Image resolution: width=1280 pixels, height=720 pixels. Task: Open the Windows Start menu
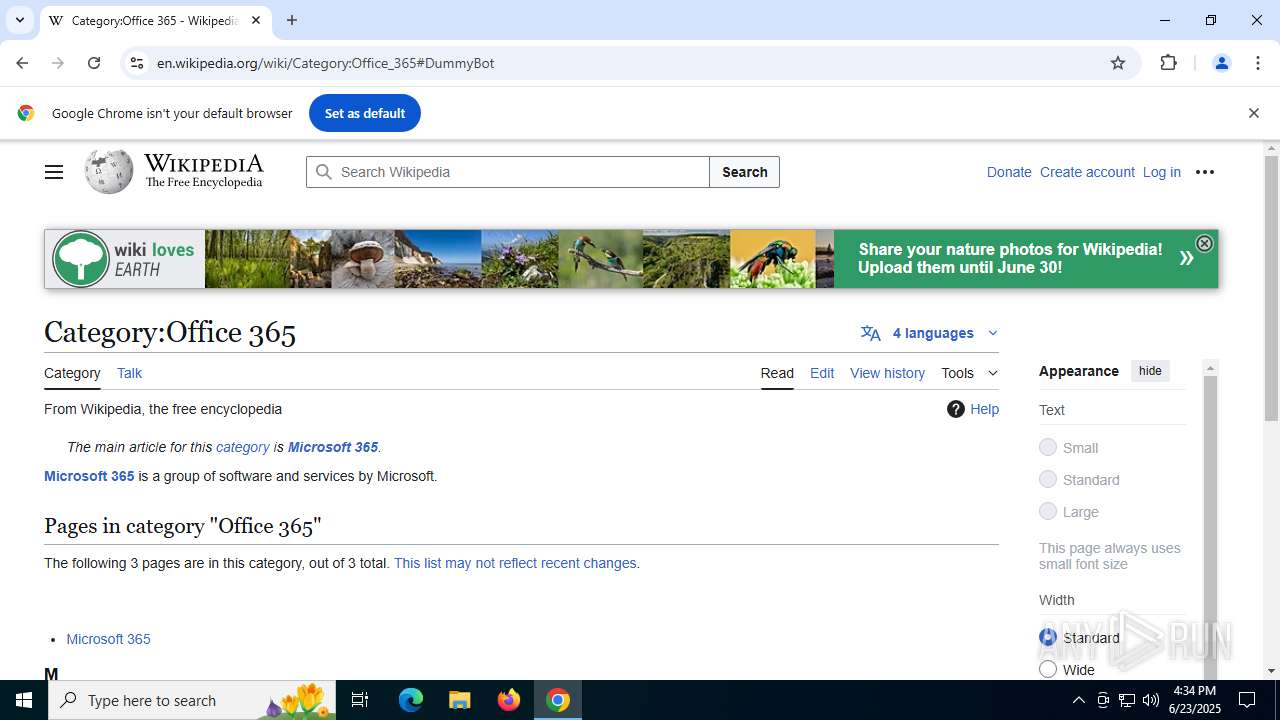point(24,700)
